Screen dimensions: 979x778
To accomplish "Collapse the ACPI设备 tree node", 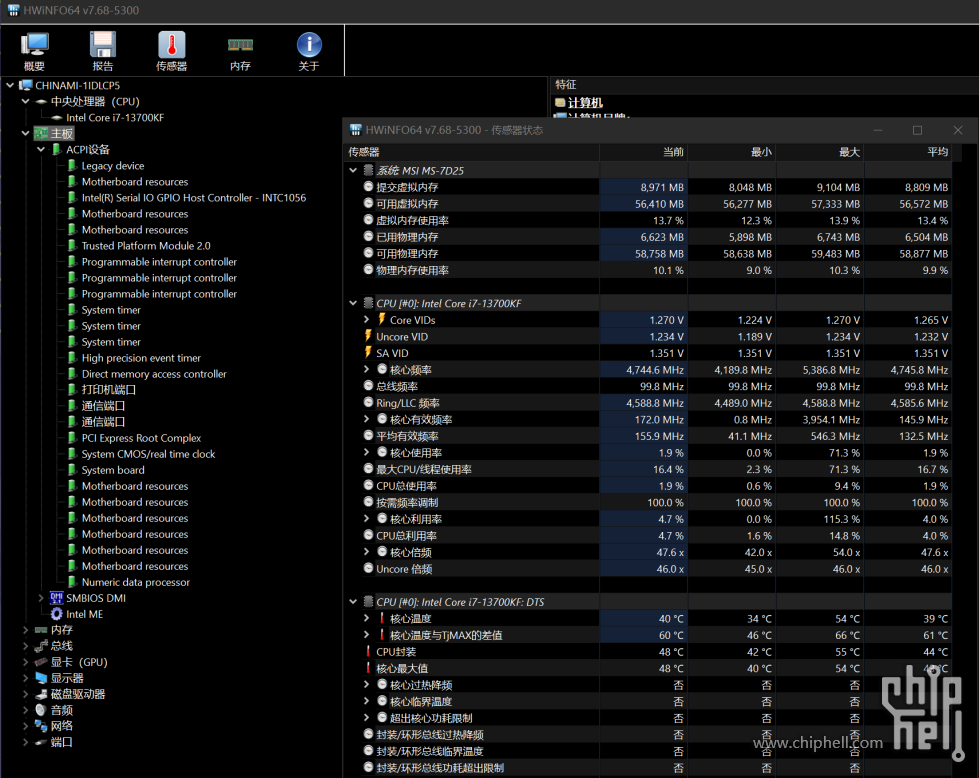I will [41, 150].
